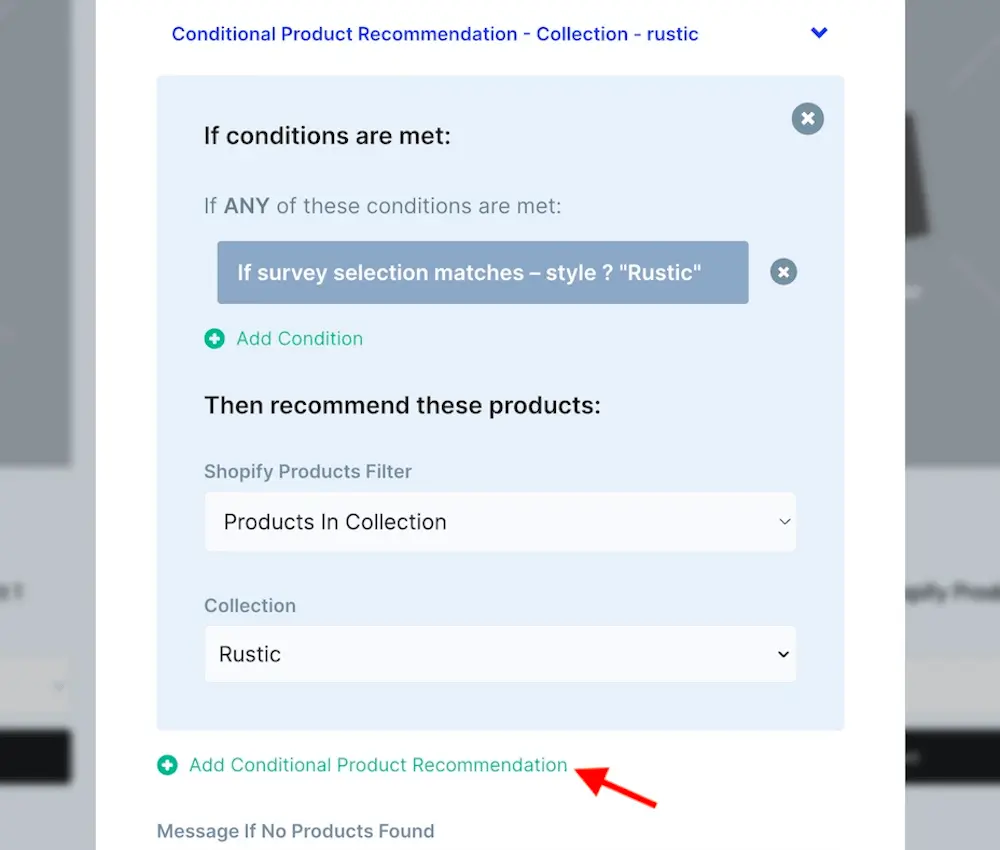Click the "If ANY of these conditions" text
The height and width of the screenshot is (850, 1000).
point(382,206)
